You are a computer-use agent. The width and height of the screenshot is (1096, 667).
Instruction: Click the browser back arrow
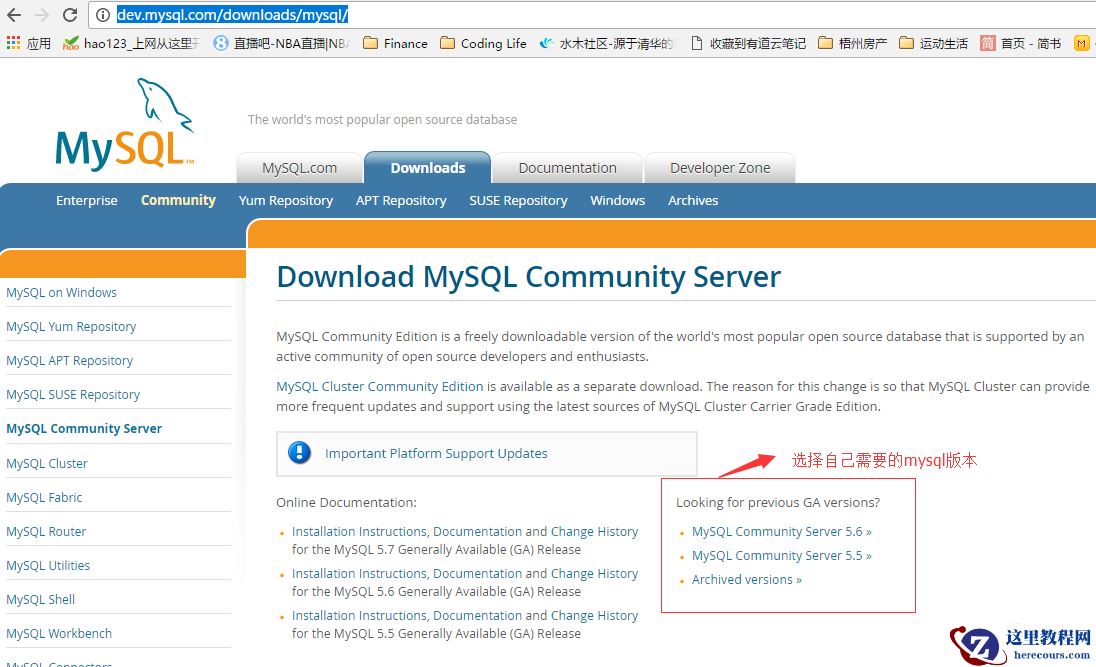point(14,15)
